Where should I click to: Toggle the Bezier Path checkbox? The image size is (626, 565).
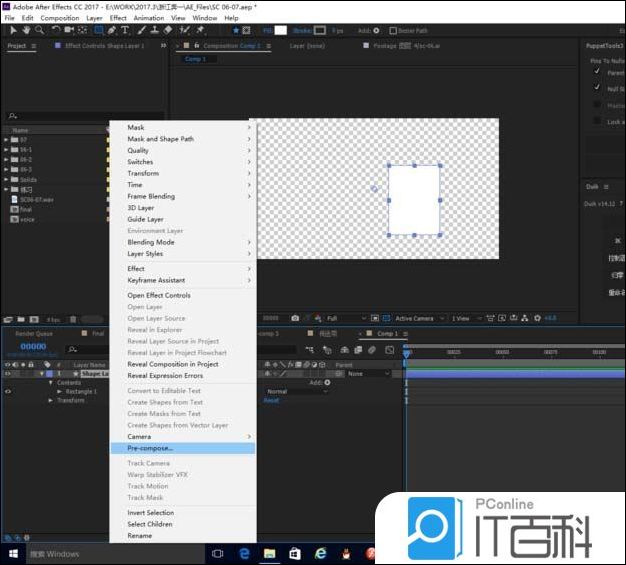point(398,31)
